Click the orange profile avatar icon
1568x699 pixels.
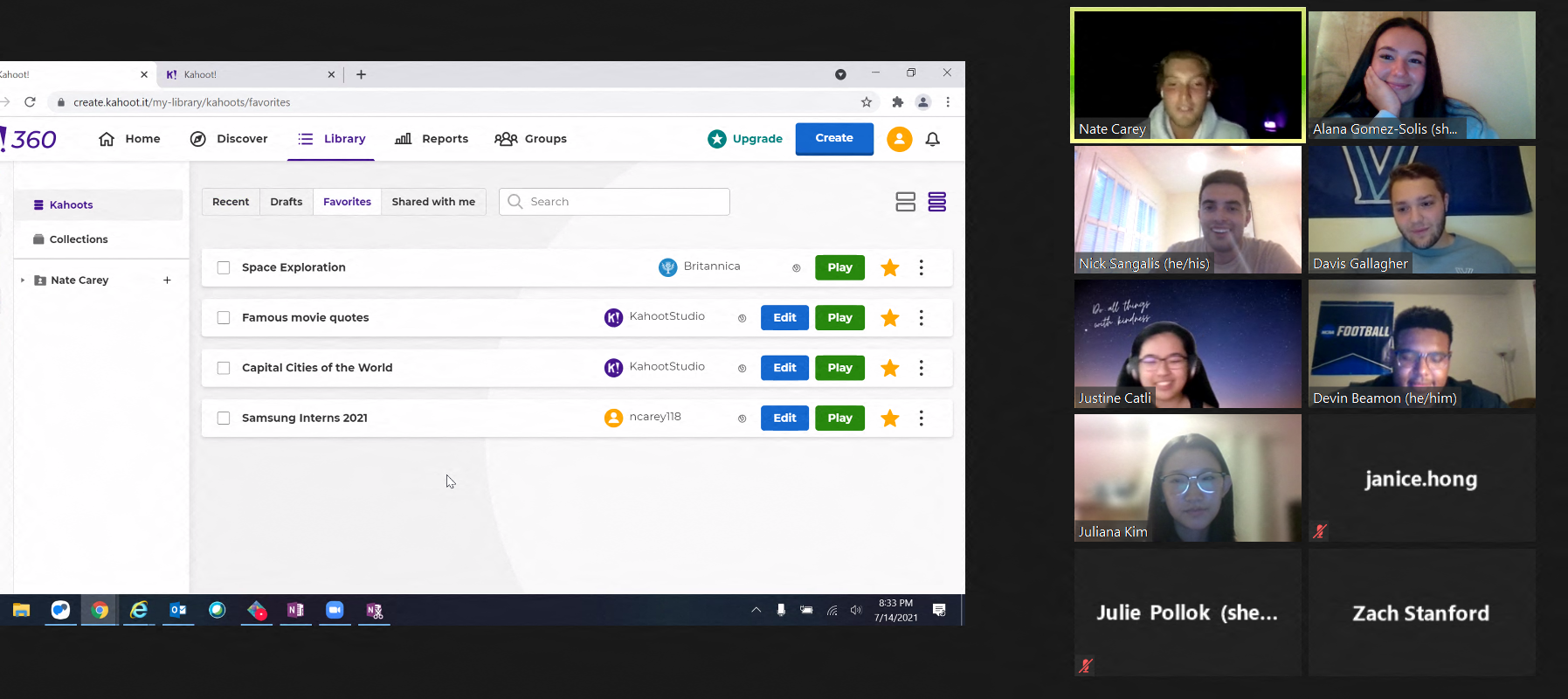click(899, 140)
